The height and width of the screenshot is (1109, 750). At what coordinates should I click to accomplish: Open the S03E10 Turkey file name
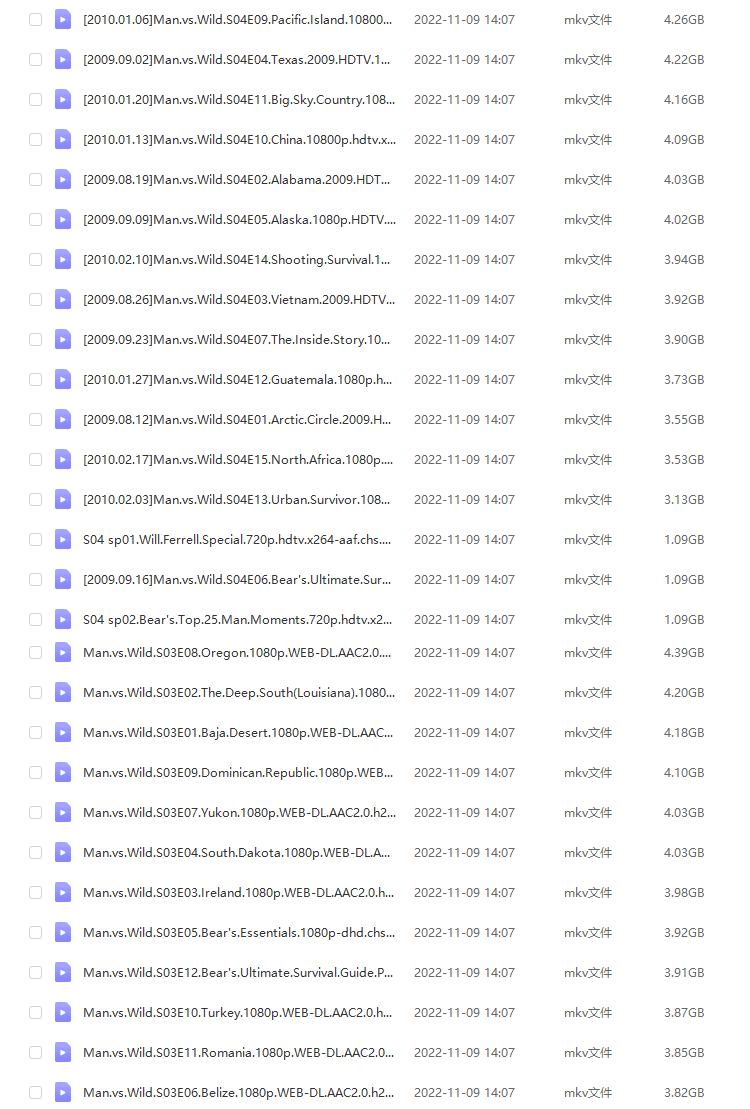(x=238, y=1012)
